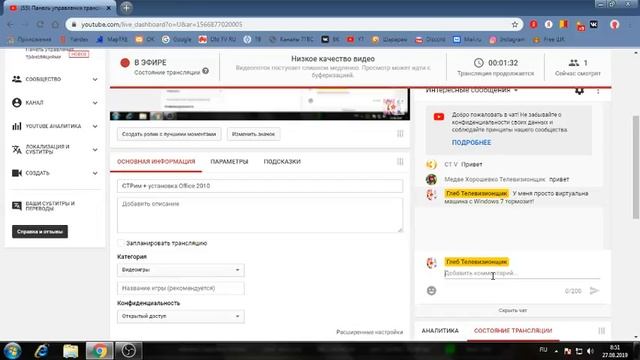Click the Windows Start button
Viewport: 640px width, 360px height.
[x=12, y=351]
